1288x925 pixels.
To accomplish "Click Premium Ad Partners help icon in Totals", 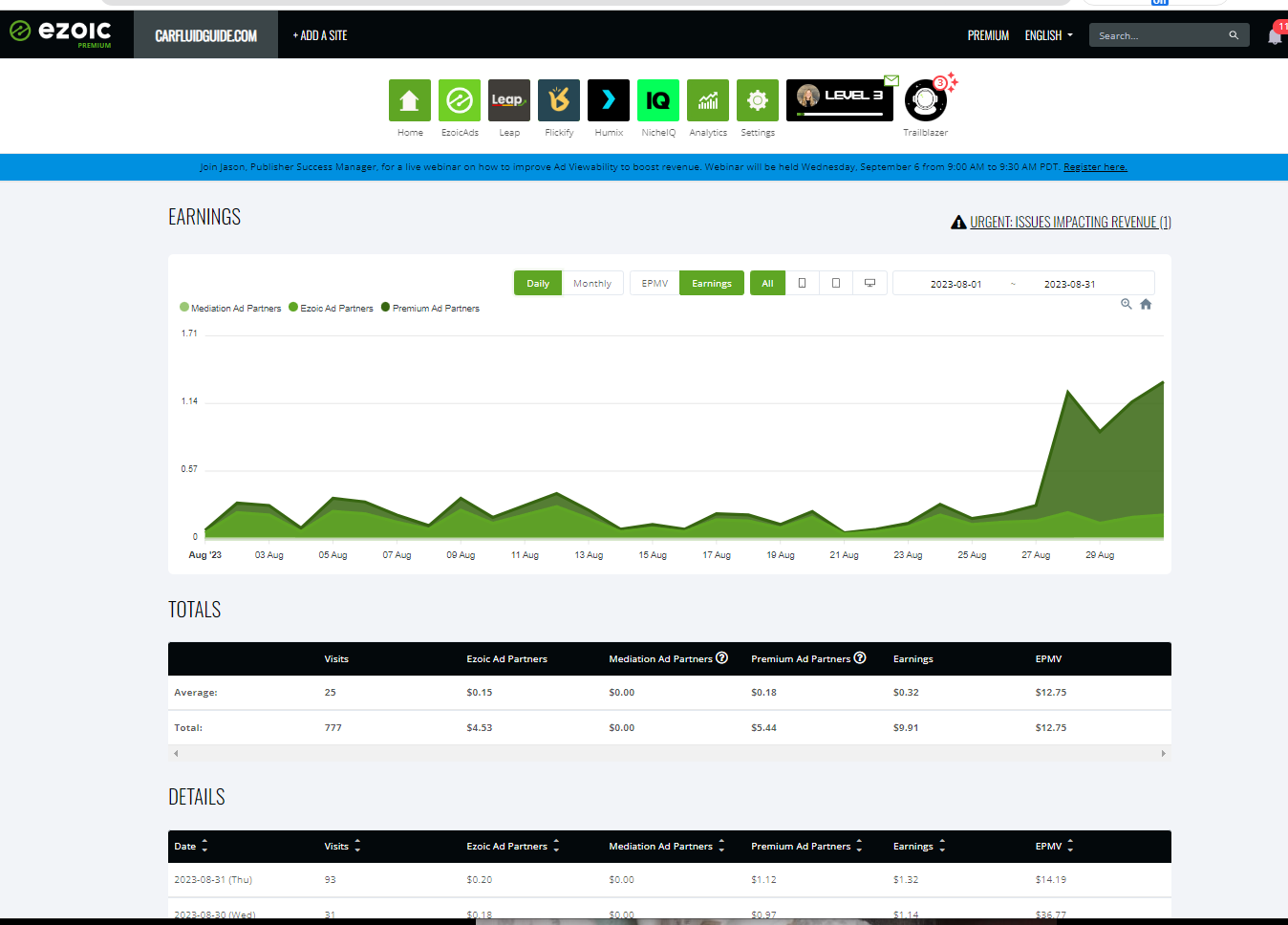I will [x=860, y=657].
